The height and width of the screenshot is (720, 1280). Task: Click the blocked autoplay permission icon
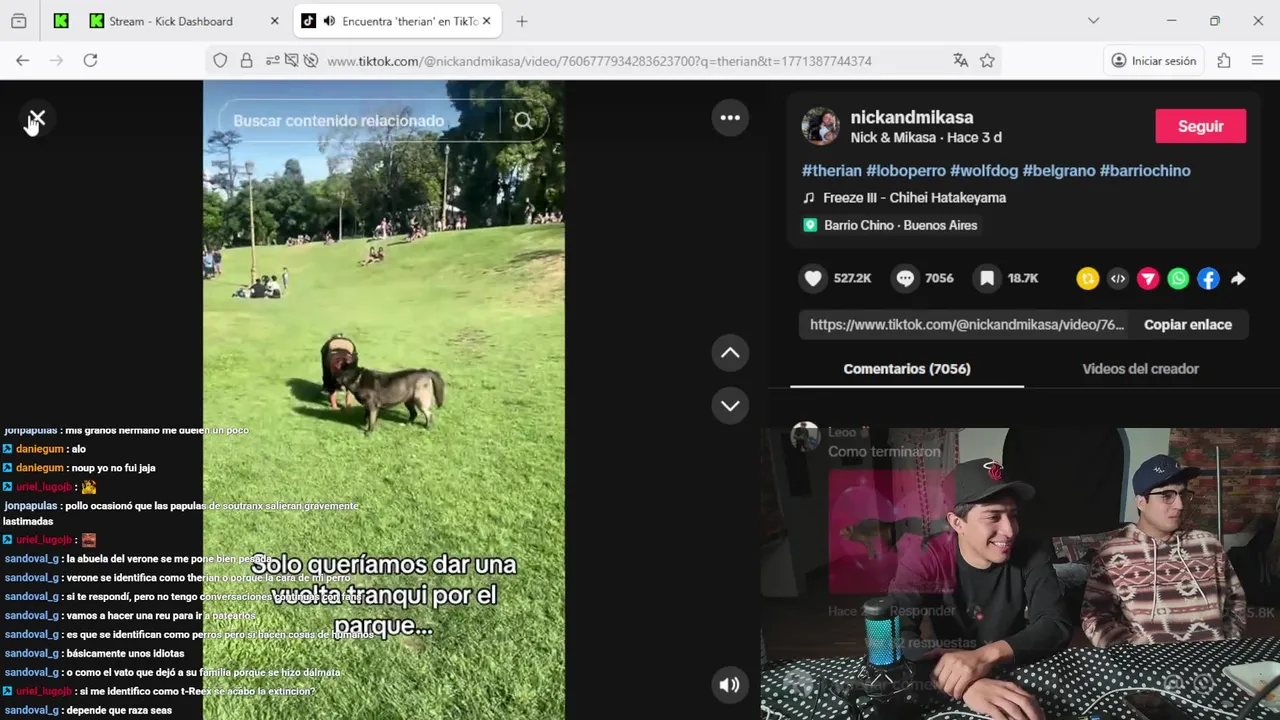[310, 61]
